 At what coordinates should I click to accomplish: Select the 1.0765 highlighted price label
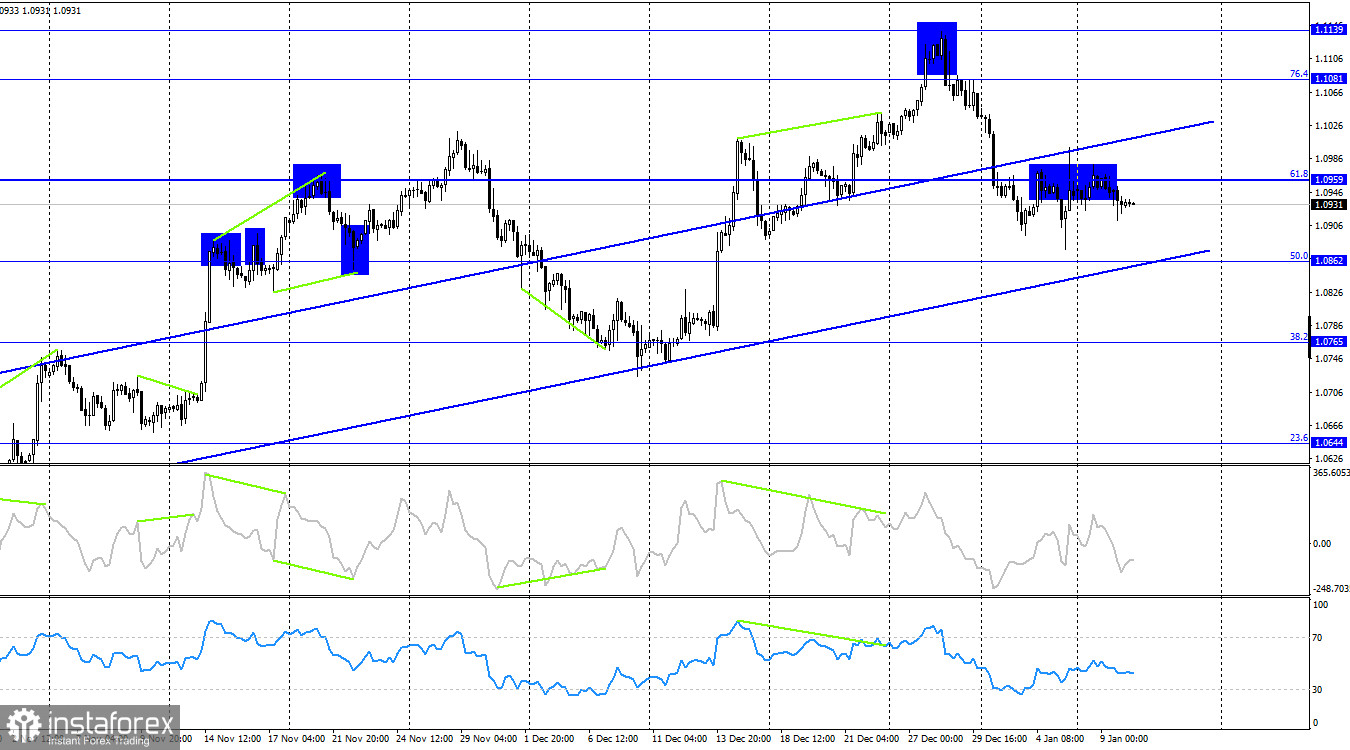1329,342
